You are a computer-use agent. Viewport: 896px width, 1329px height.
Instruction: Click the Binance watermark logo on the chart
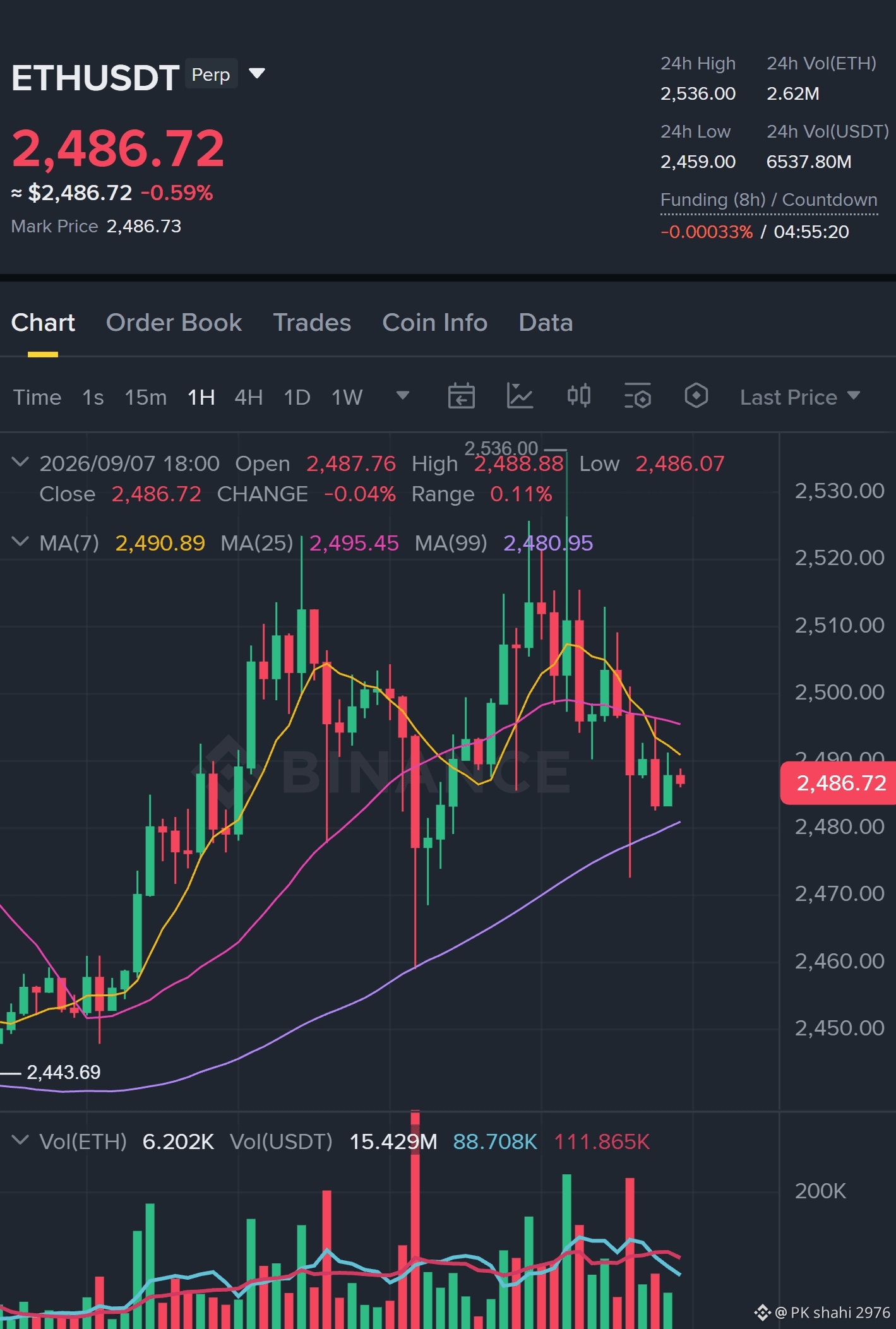[x=381, y=772]
